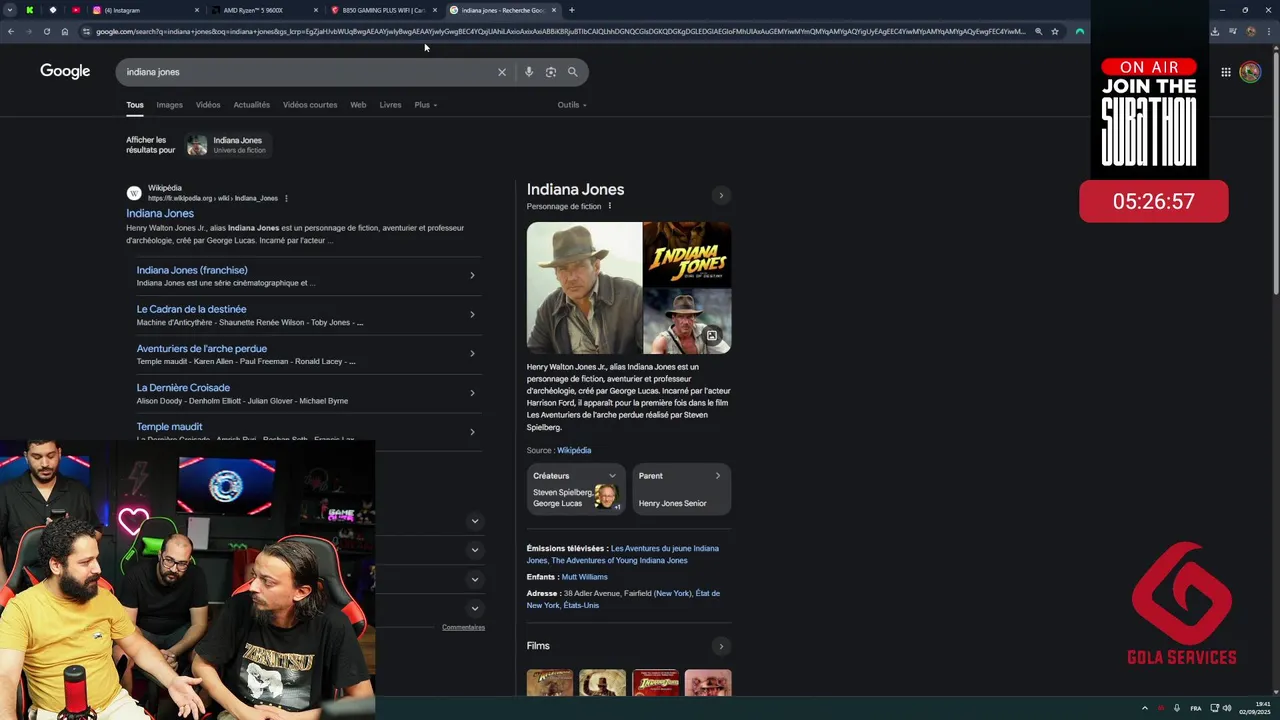The image size is (1280, 720).
Task: Select the Vidéos search filter
Action: [208, 105]
